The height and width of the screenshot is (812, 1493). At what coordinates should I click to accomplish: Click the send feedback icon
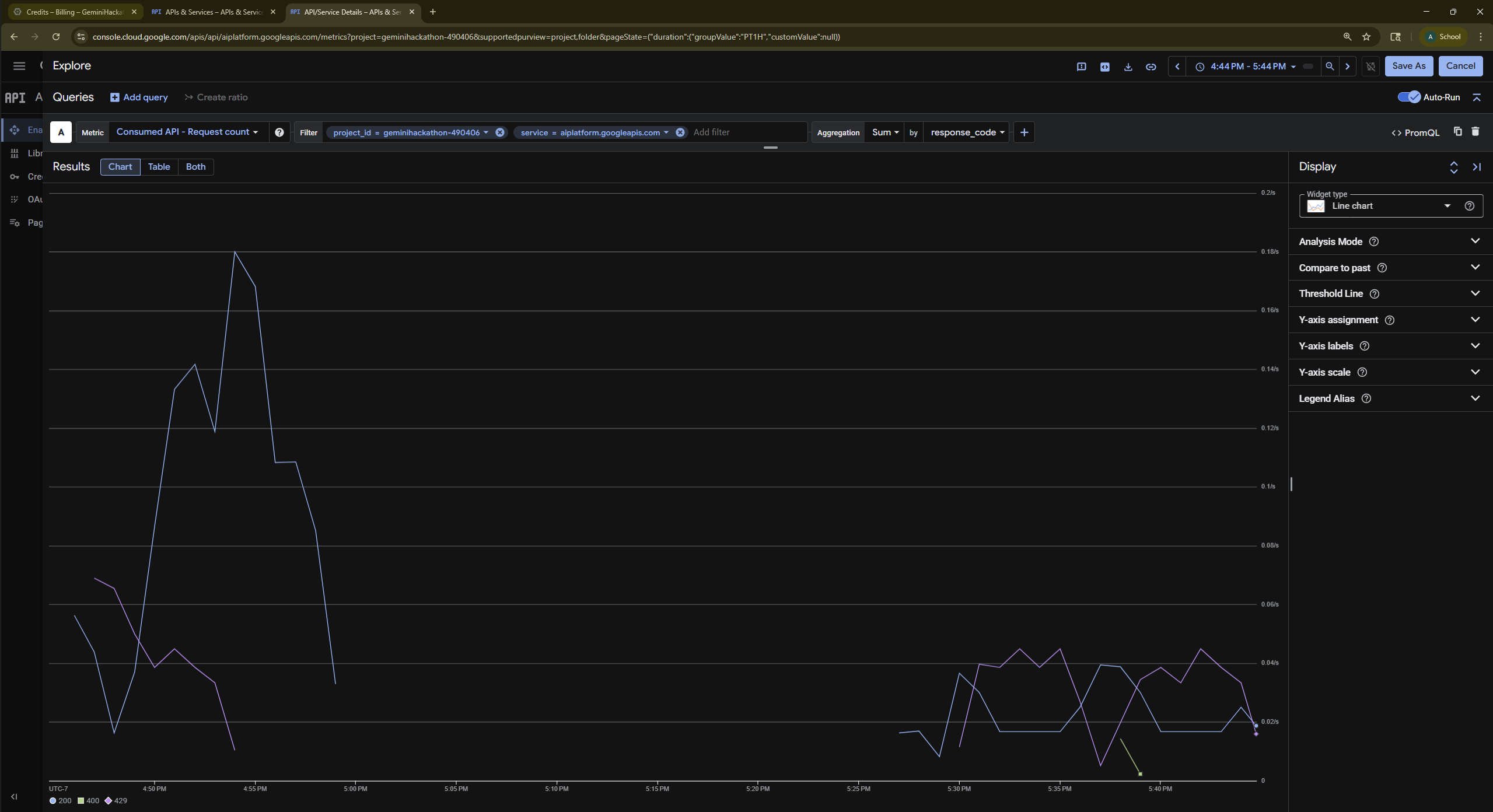coord(1081,66)
